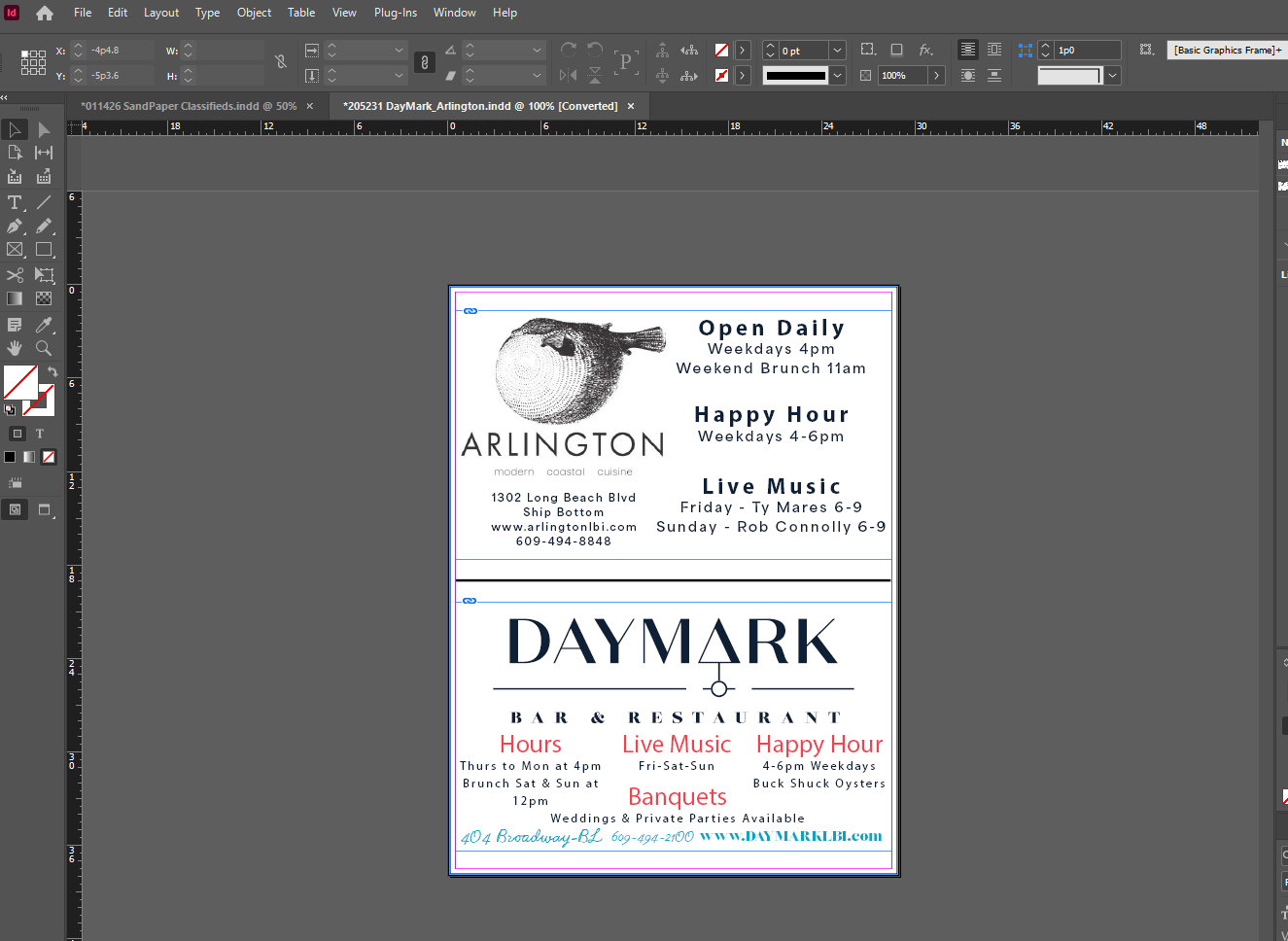Expand fill color options arrow
Viewport: 1288px width, 941px height.
point(743,51)
